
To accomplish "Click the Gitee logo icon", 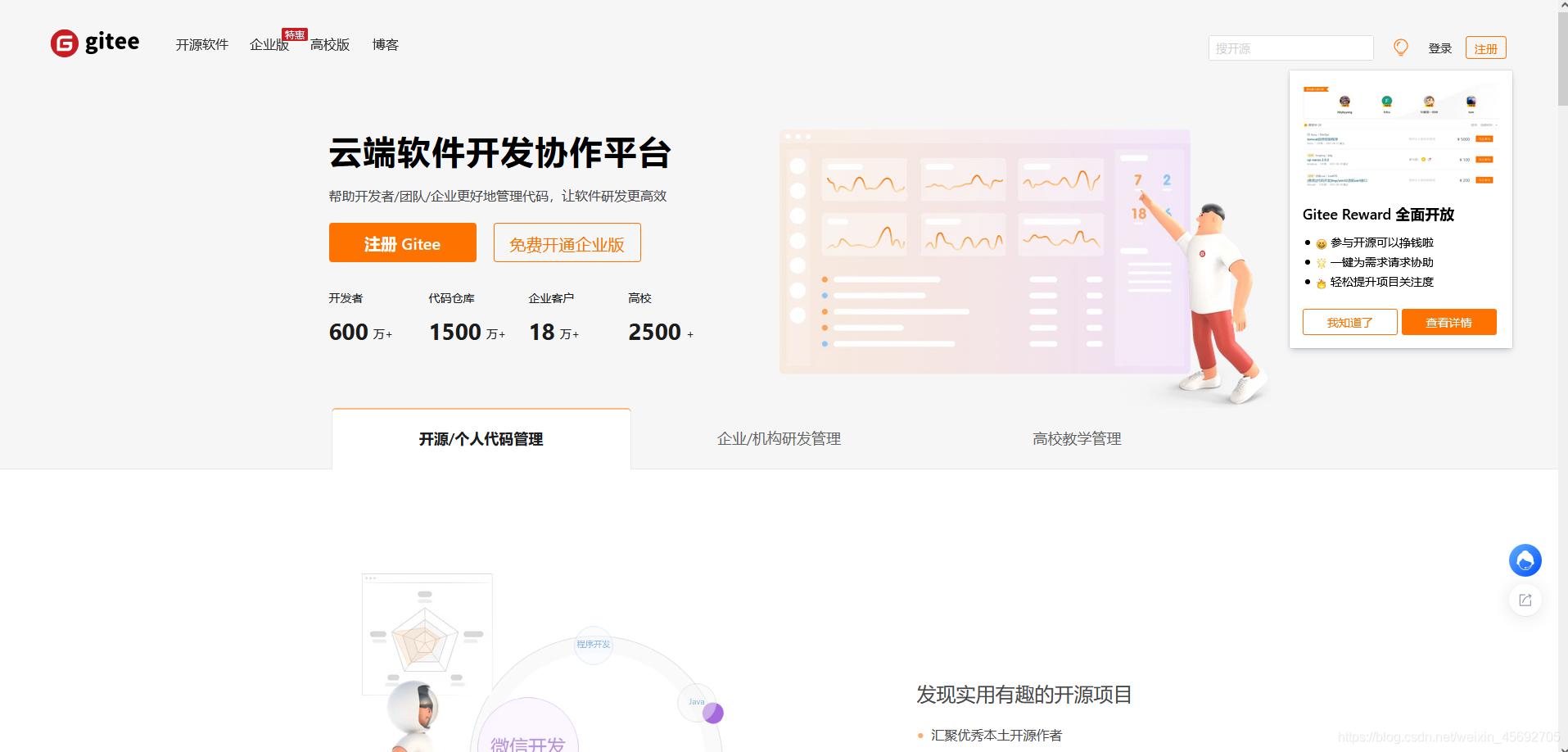I will tap(65, 43).
